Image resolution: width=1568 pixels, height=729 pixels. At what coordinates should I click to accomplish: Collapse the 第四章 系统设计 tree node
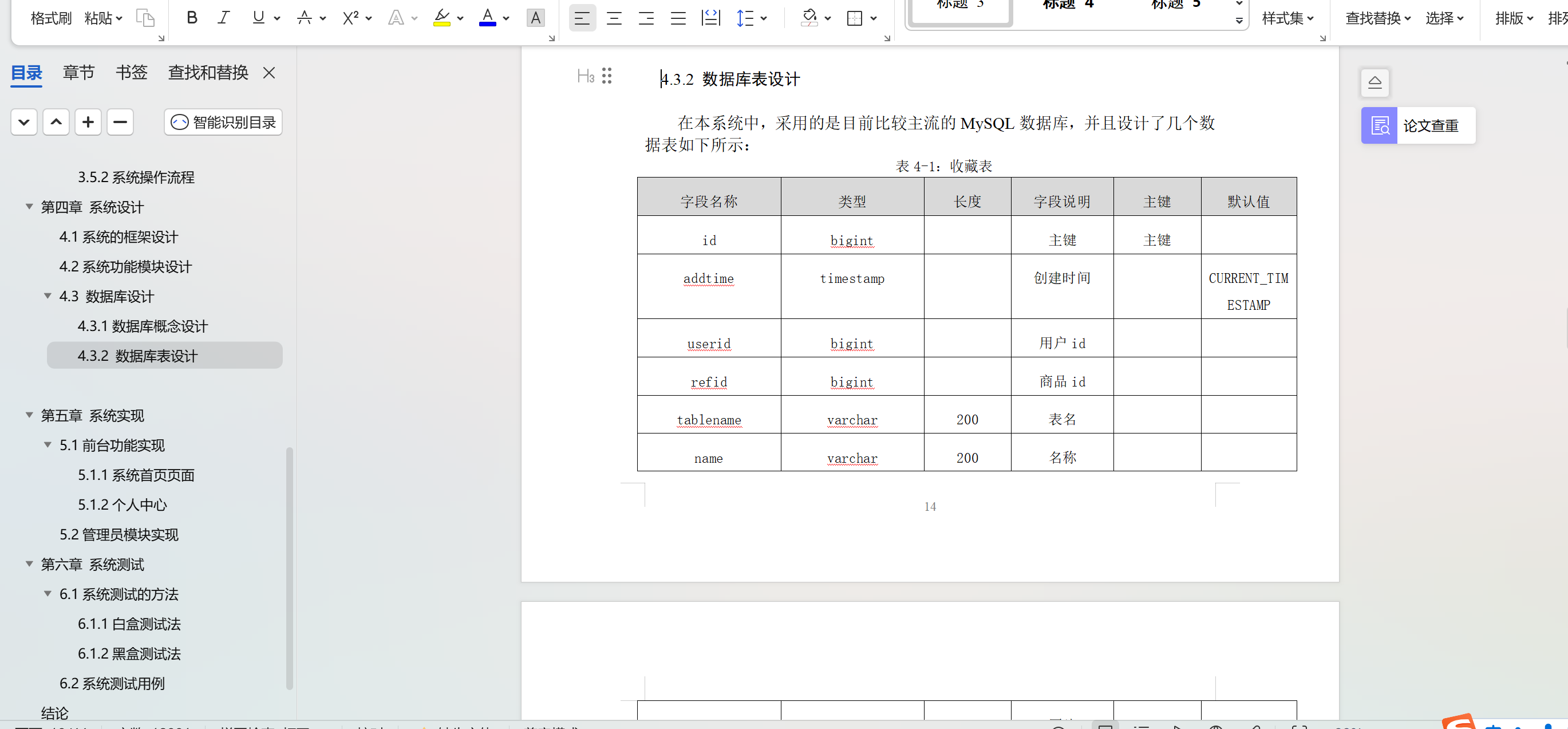click(x=29, y=207)
